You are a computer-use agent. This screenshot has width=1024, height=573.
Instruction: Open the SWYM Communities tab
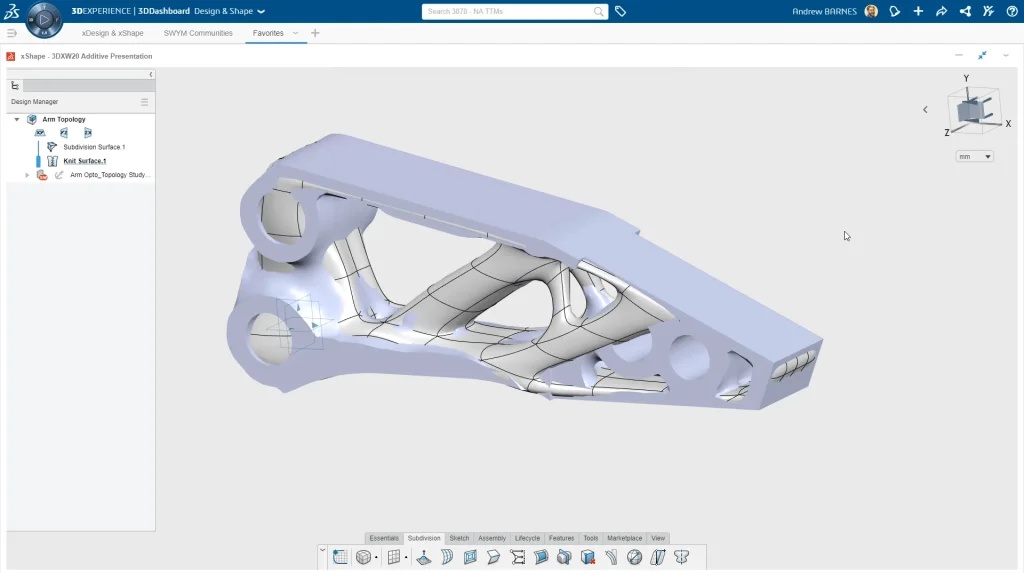[198, 33]
